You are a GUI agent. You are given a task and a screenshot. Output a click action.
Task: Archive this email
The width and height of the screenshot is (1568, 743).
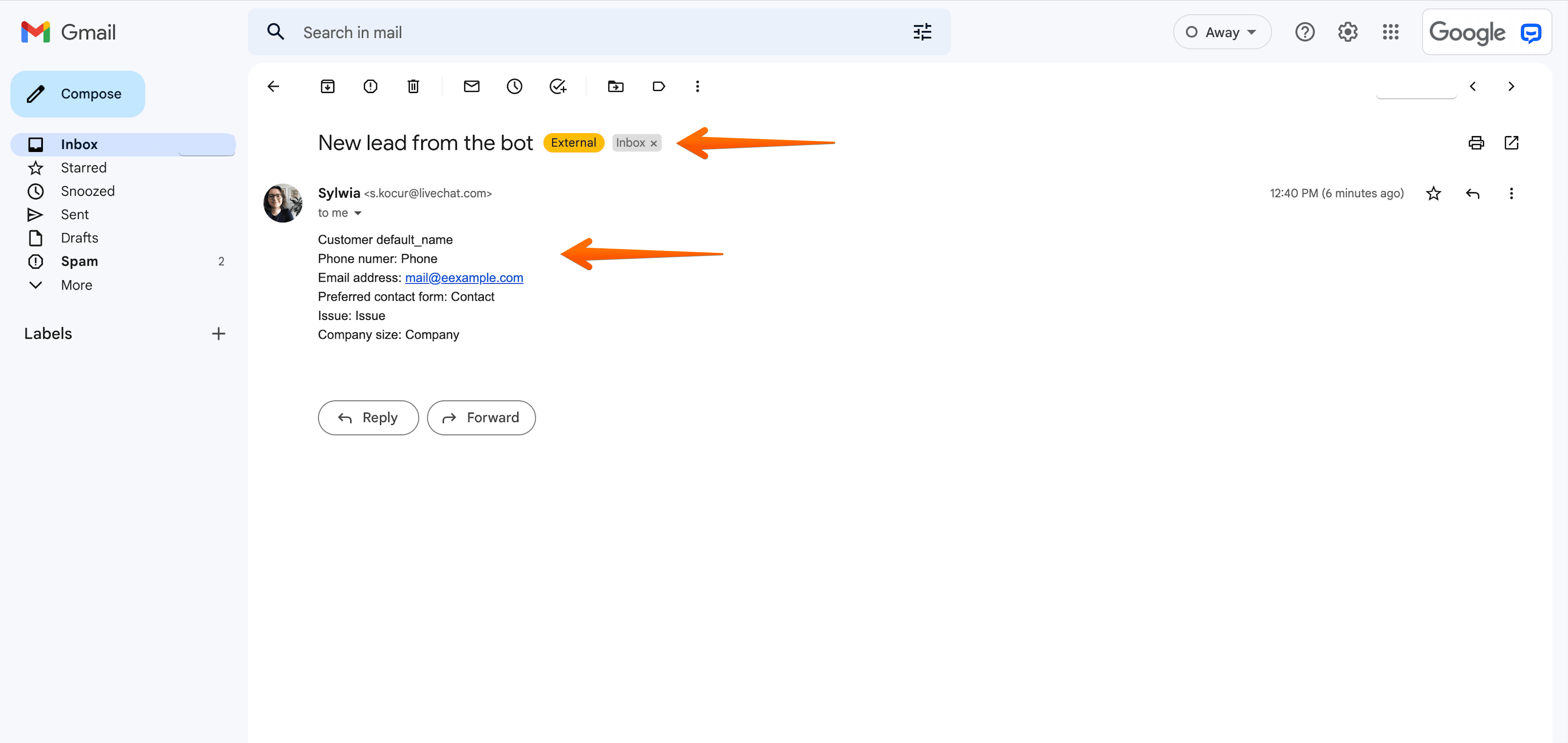(328, 86)
